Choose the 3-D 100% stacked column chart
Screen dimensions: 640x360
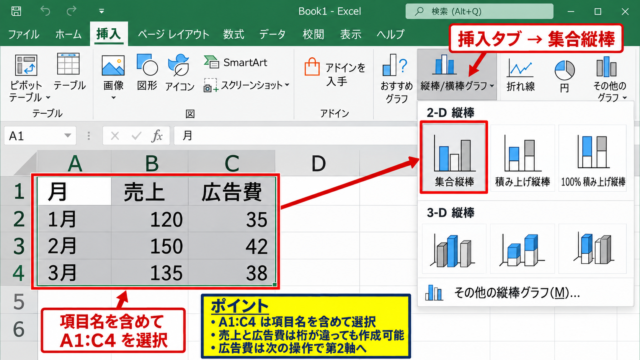pyautogui.click(x=593, y=249)
